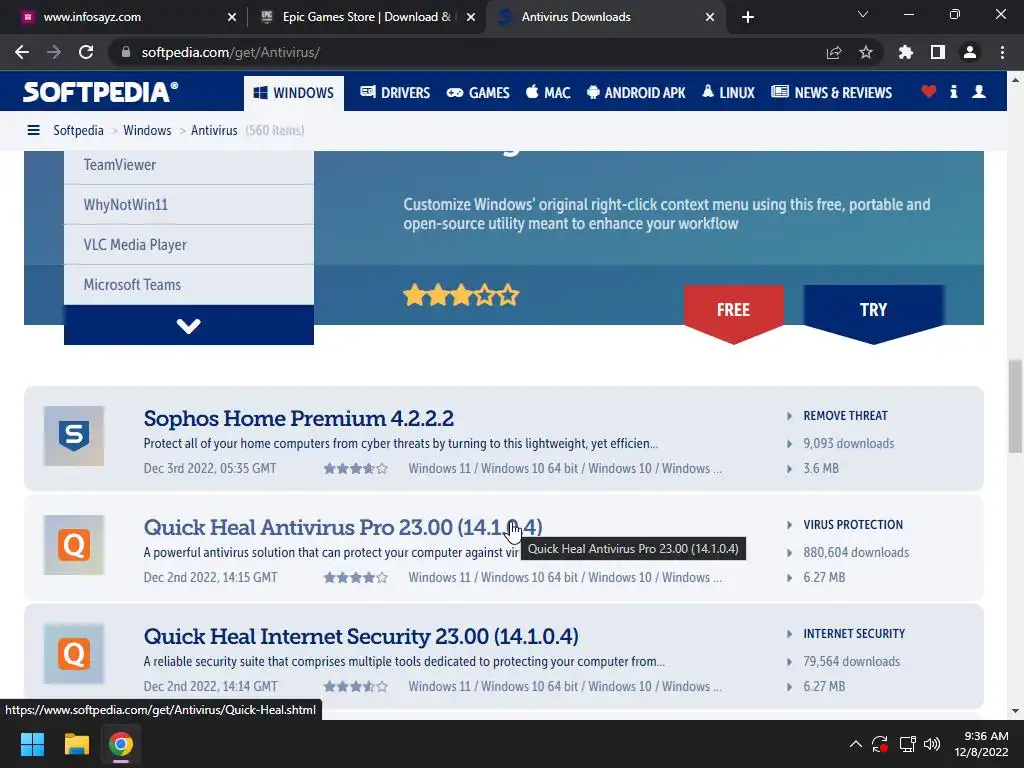Screen dimensions: 1024x768
Task: Click the REMOVE THREAT tag
Action: [x=845, y=416]
